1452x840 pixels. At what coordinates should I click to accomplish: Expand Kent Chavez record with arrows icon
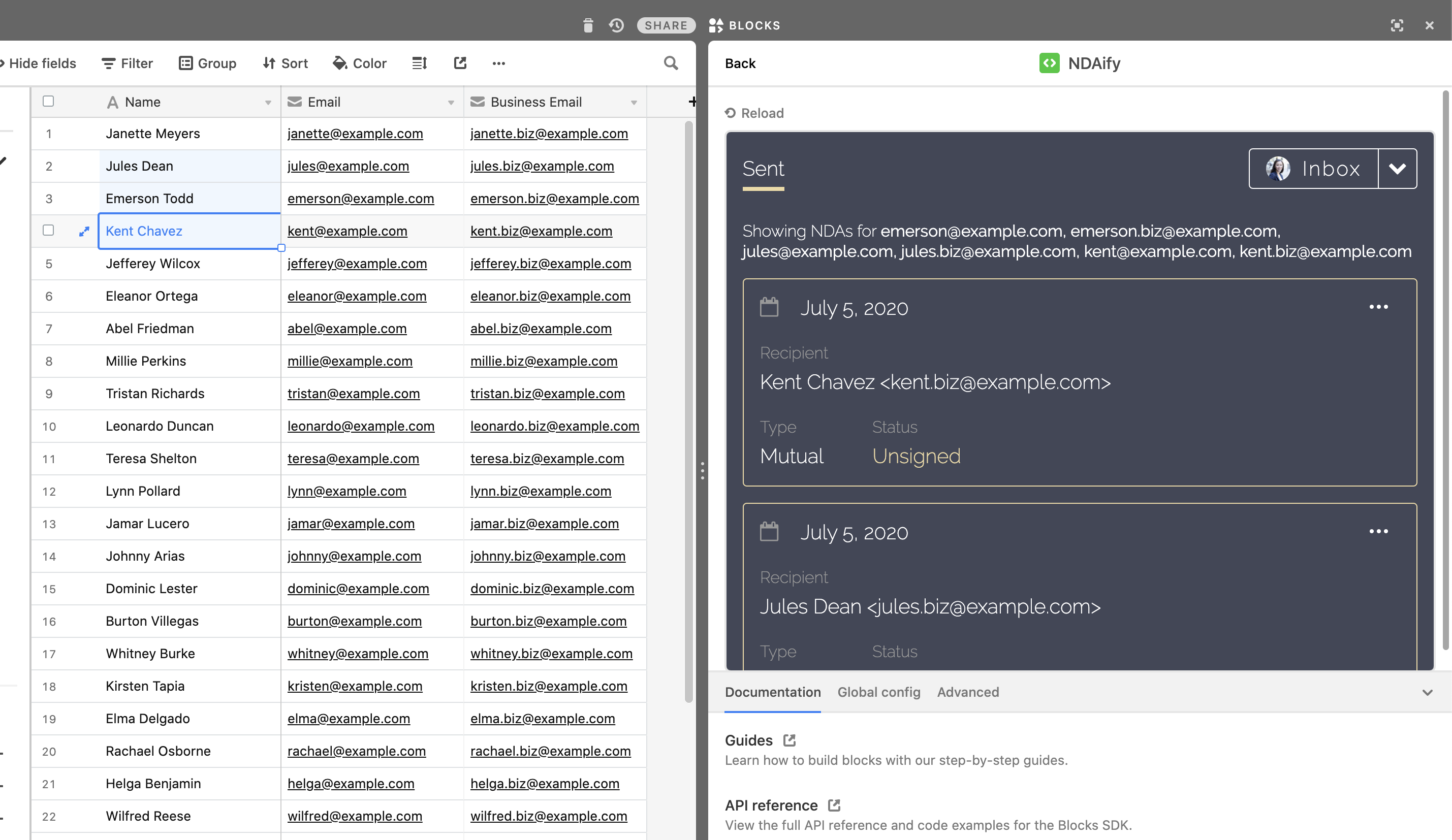tap(84, 231)
